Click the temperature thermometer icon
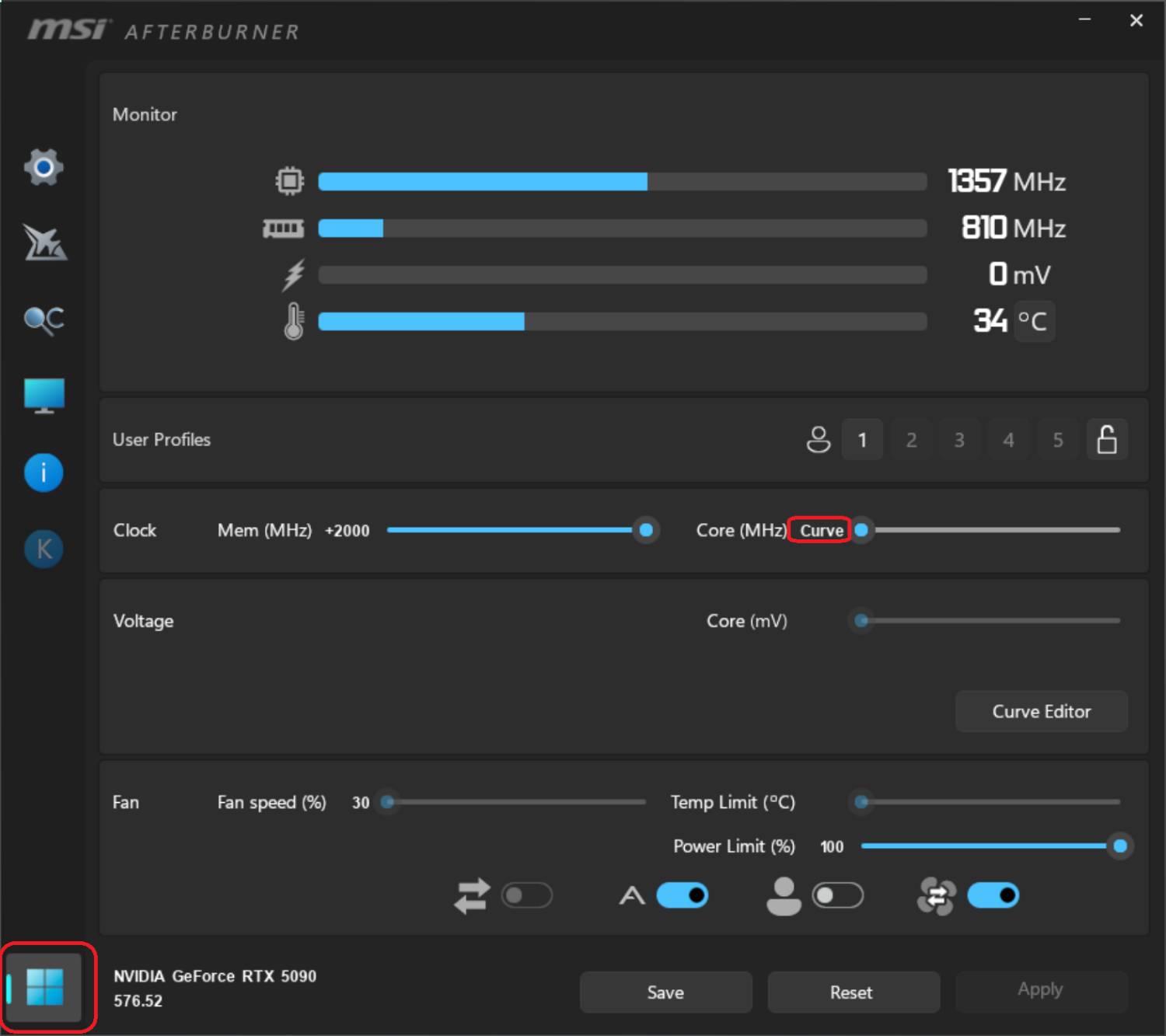The height and width of the screenshot is (1036, 1166). [x=293, y=321]
